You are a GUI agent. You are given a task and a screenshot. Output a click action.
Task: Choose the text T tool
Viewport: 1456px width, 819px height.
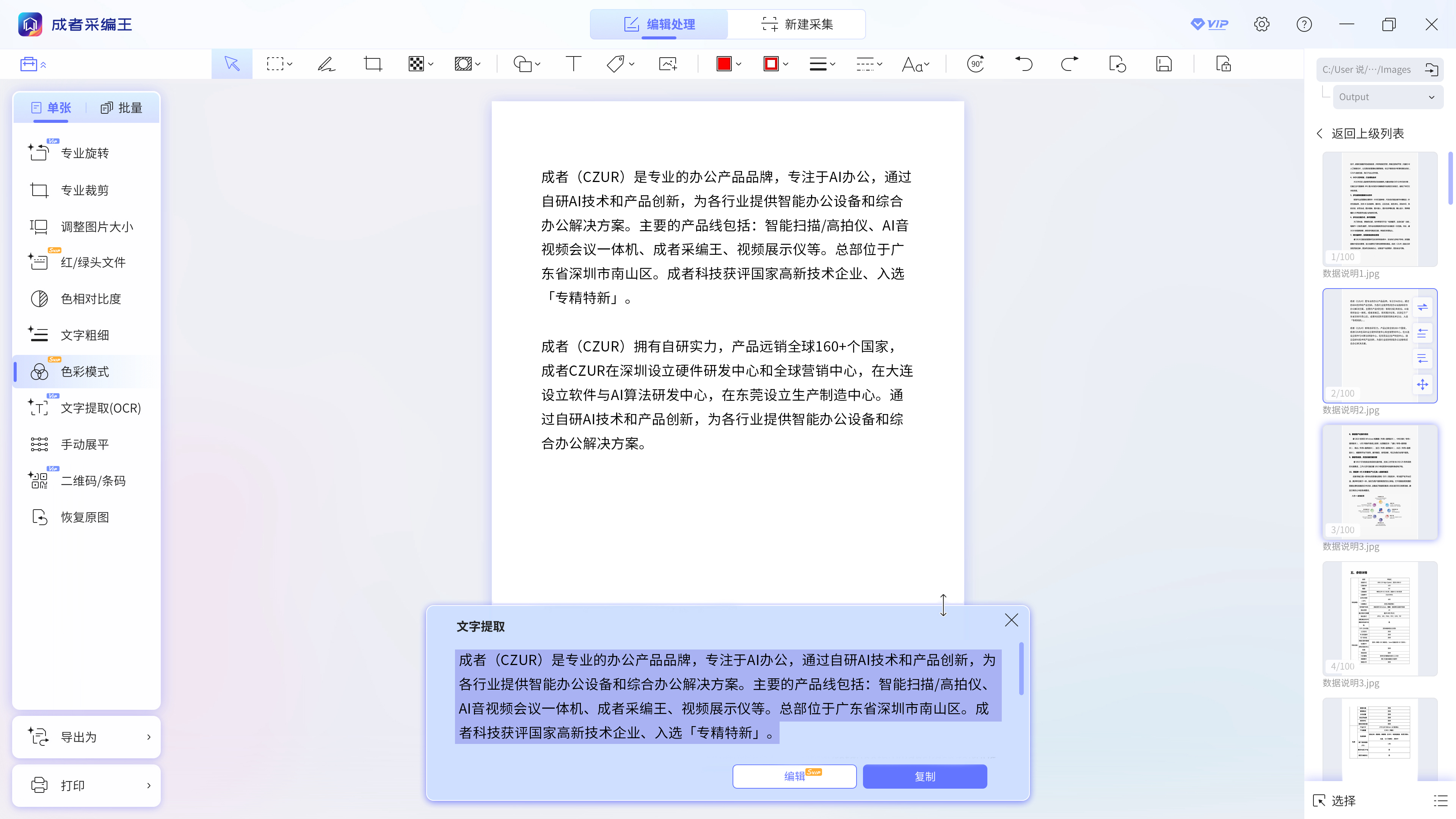(x=573, y=64)
